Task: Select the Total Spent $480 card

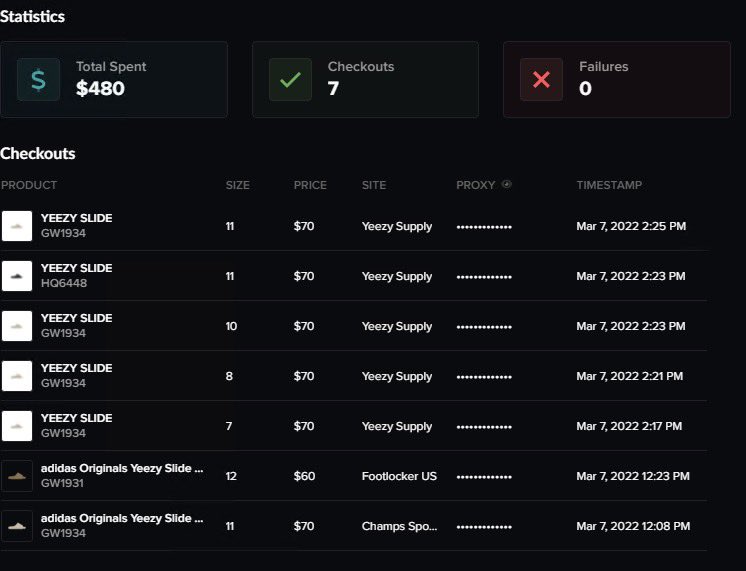Action: pyautogui.click(x=114, y=79)
